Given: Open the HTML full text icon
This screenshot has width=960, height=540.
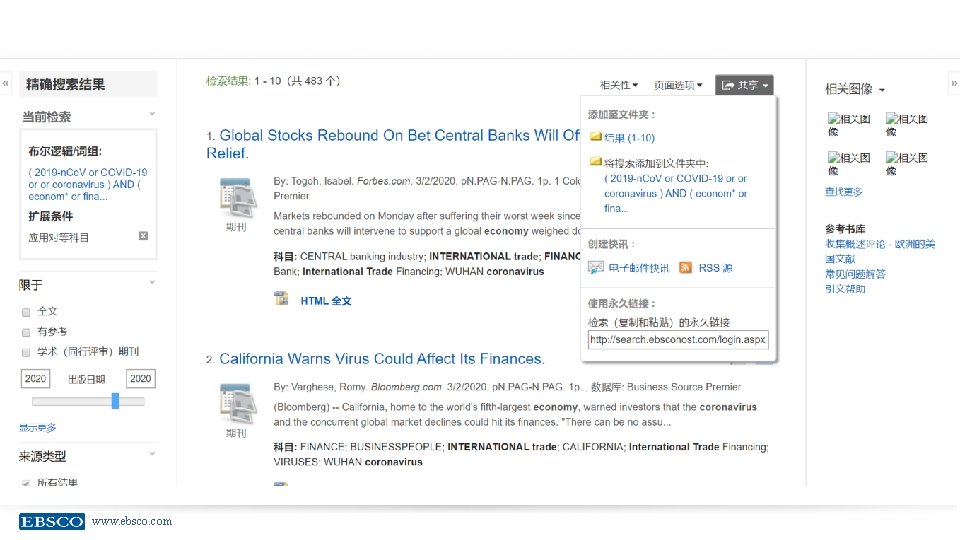Looking at the screenshot, I should click(282, 299).
